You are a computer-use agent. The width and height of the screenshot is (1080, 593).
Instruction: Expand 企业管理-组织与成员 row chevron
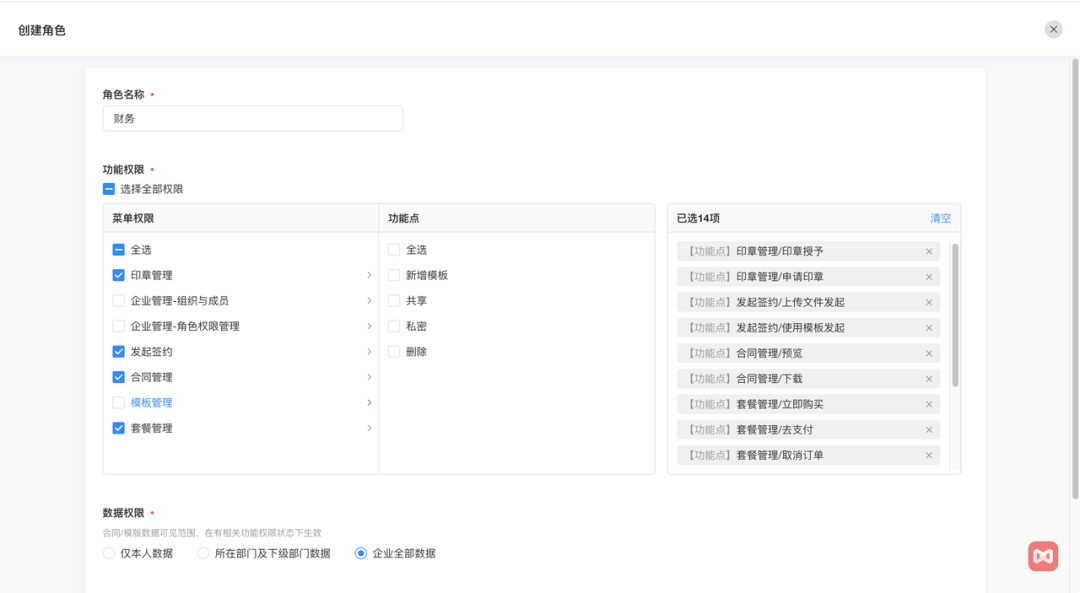(x=369, y=300)
